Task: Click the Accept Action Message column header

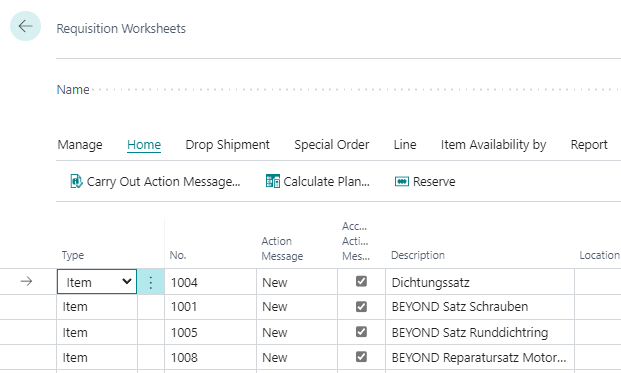Action: point(356,241)
